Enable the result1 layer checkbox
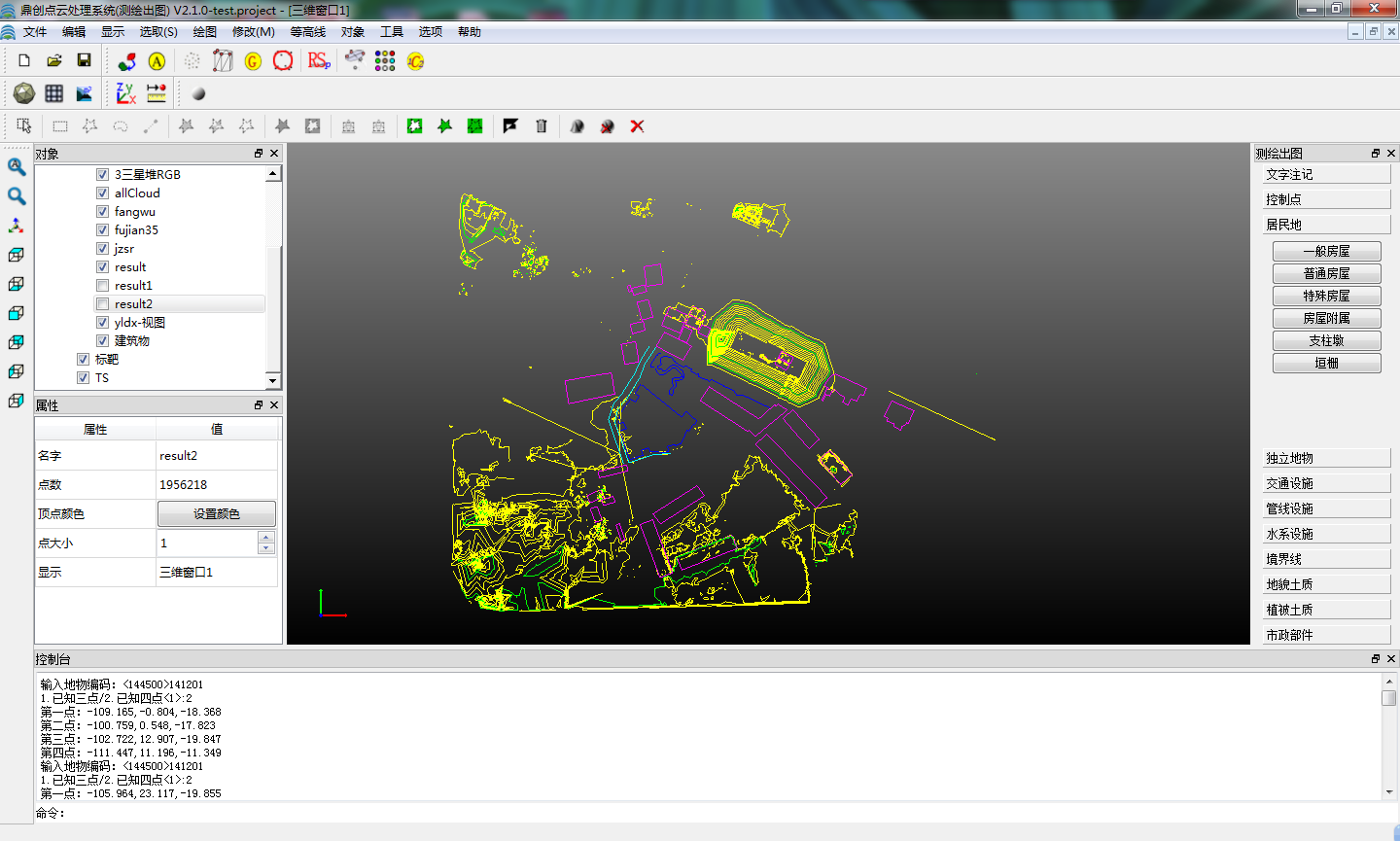Screen dimensions: 1400x841 [102, 286]
